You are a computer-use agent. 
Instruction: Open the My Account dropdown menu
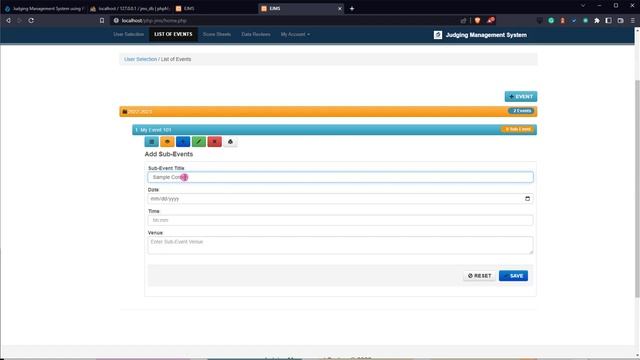pyautogui.click(x=295, y=34)
